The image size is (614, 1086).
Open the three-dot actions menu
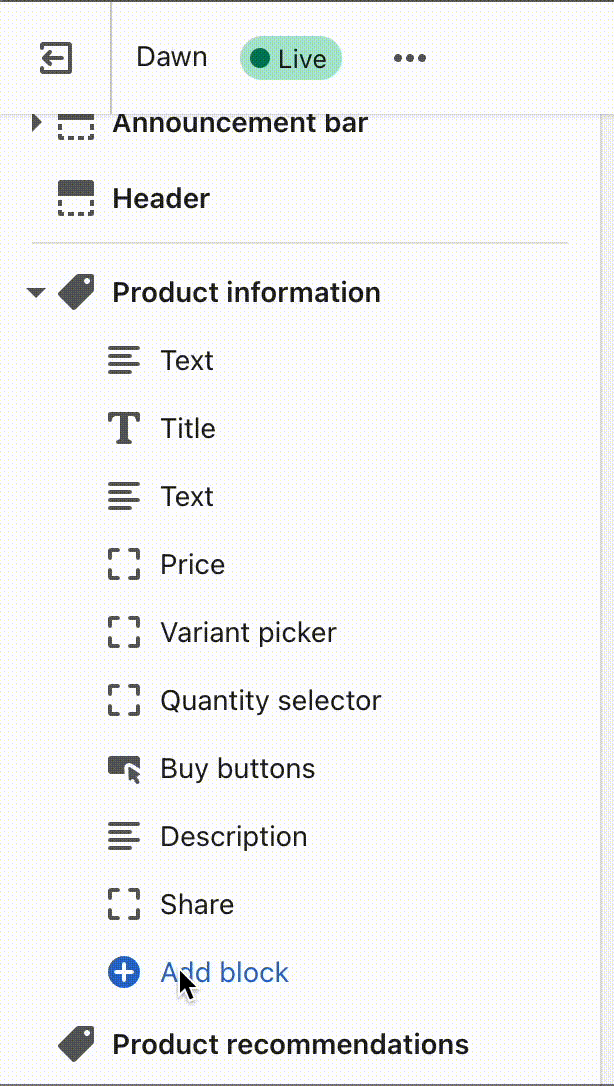(410, 58)
